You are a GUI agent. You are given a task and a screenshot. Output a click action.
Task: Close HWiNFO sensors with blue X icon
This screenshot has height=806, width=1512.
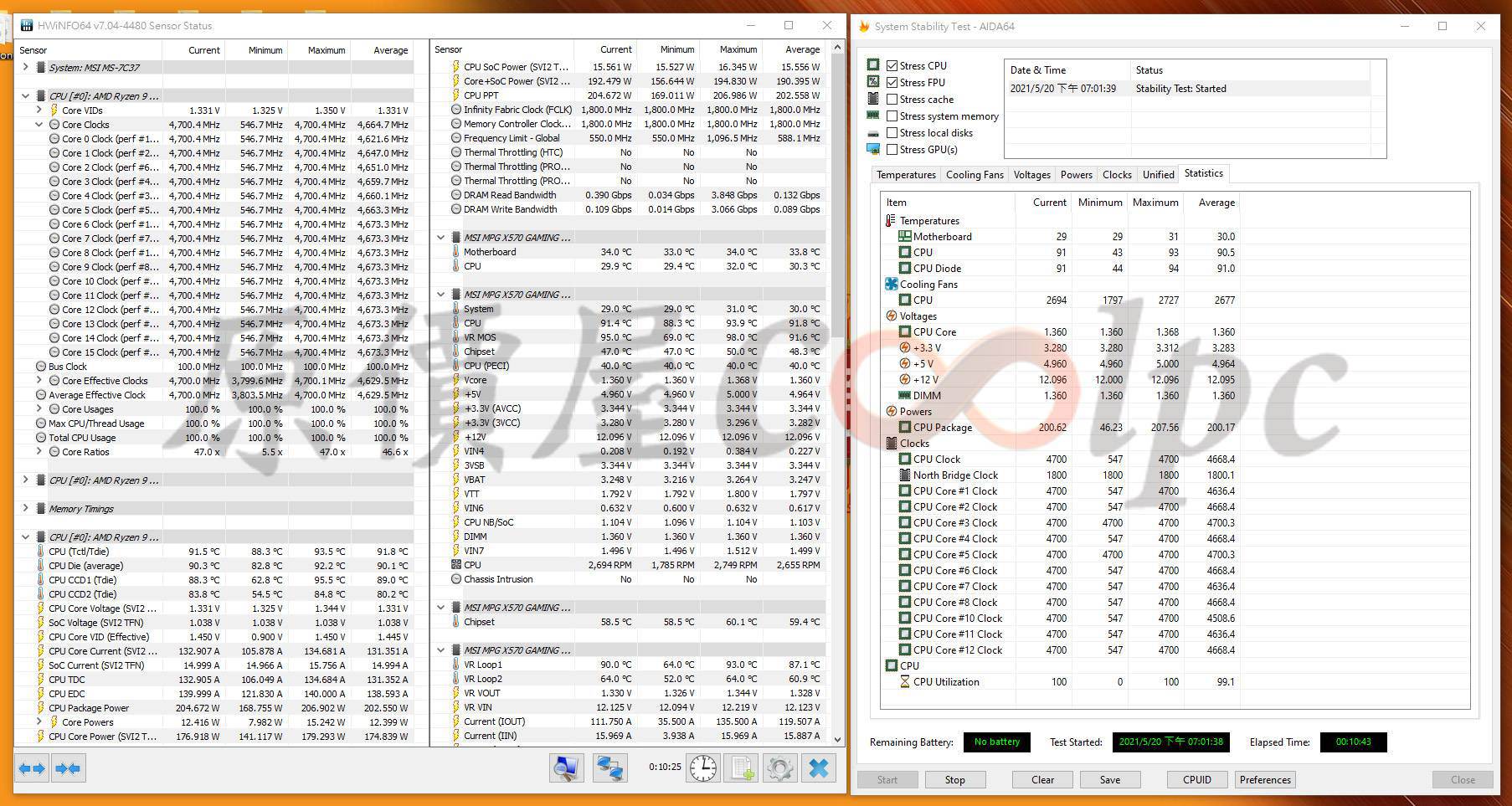pos(819,767)
